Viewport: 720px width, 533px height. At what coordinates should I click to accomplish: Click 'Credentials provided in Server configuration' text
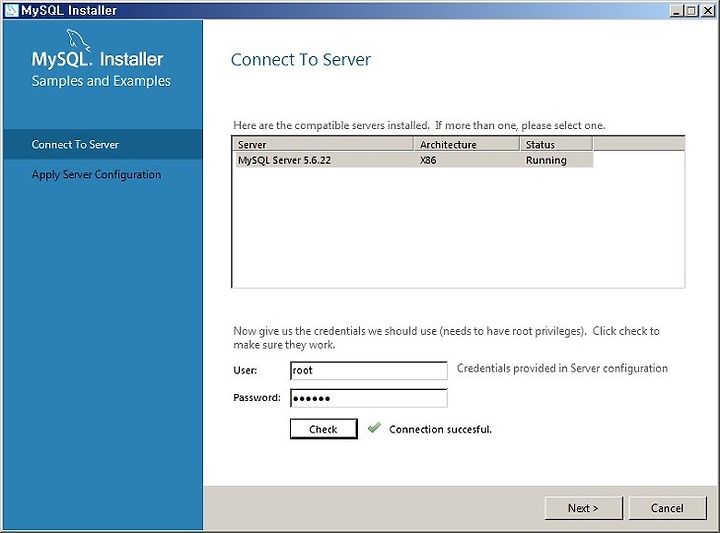562,368
